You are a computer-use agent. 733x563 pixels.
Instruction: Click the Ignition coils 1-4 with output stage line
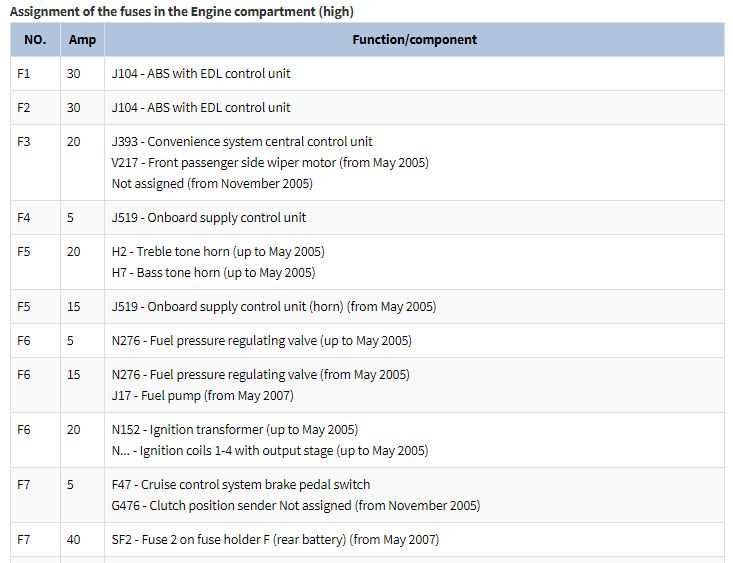pos(270,451)
